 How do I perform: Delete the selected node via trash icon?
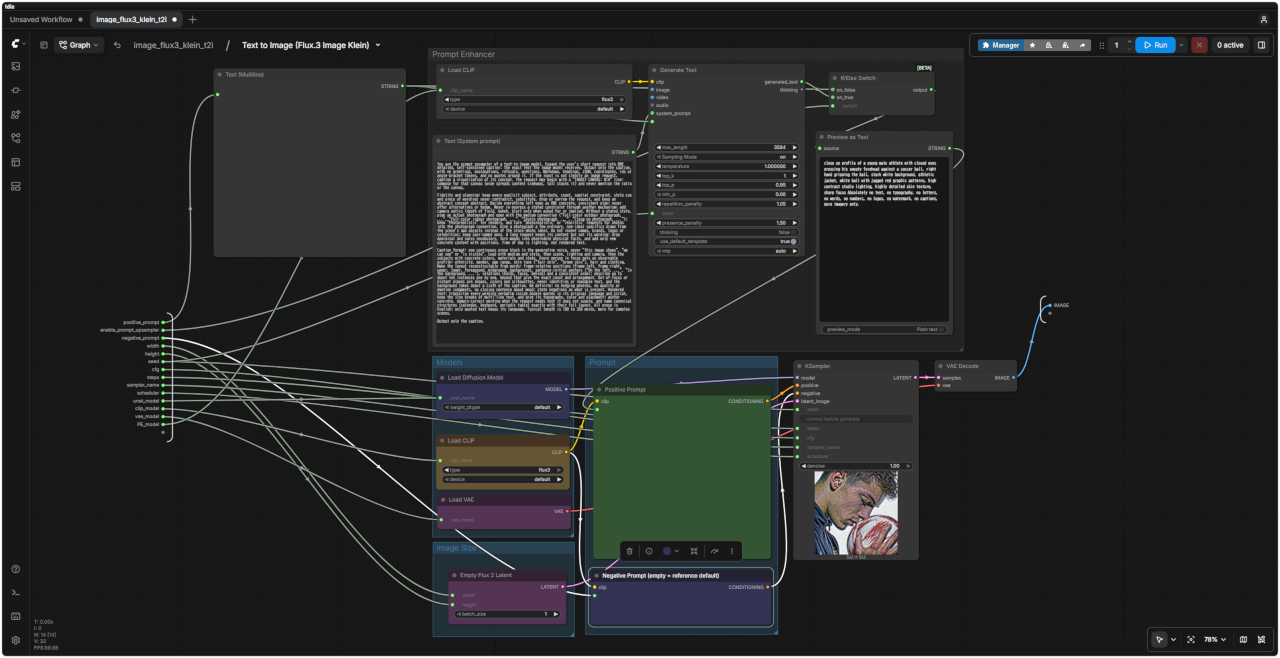coord(628,551)
